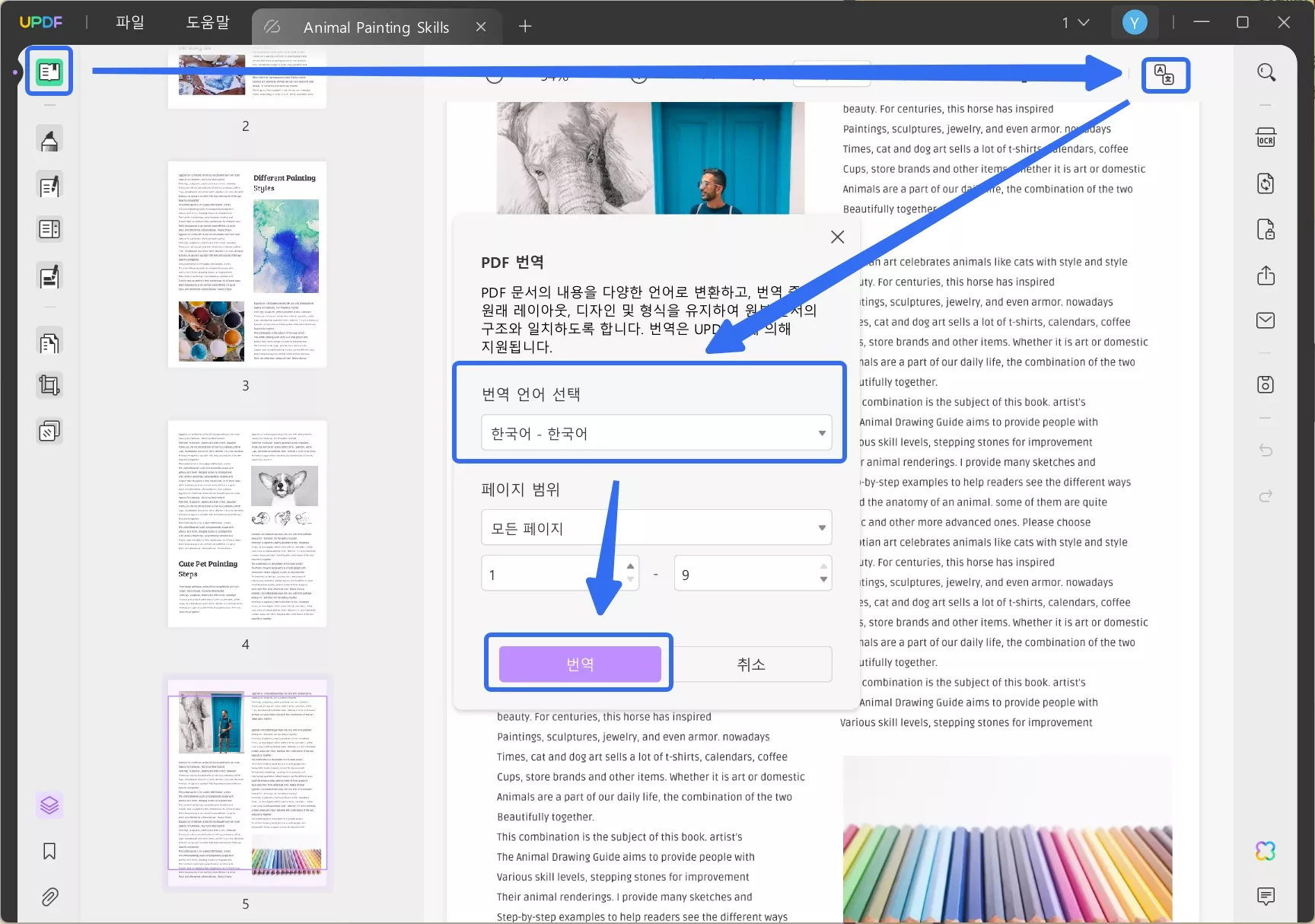The image size is (1315, 924).
Task: Open the Bookmarks panel
Action: point(49,851)
